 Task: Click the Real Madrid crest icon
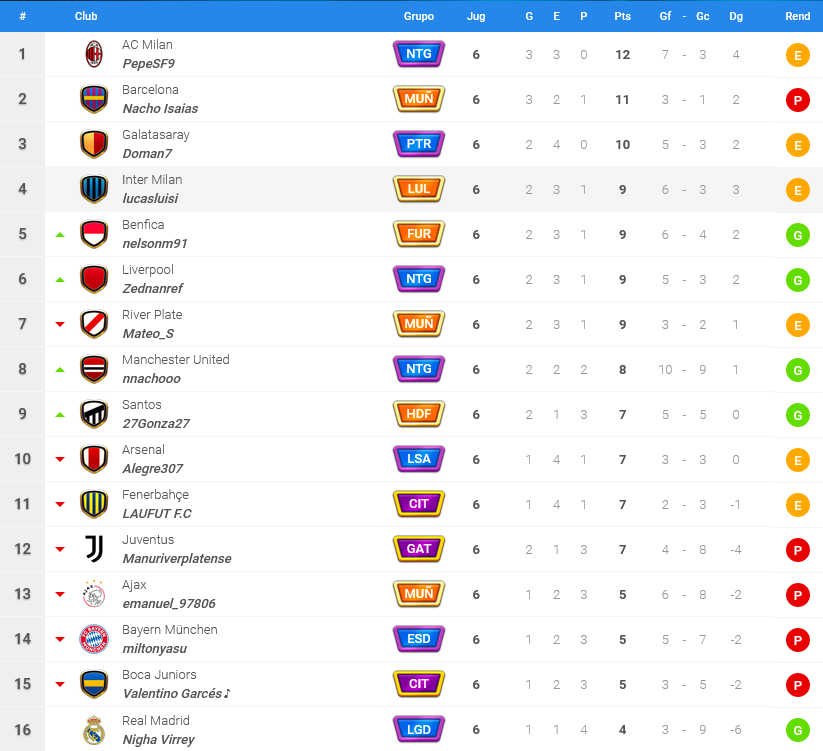pos(94,729)
